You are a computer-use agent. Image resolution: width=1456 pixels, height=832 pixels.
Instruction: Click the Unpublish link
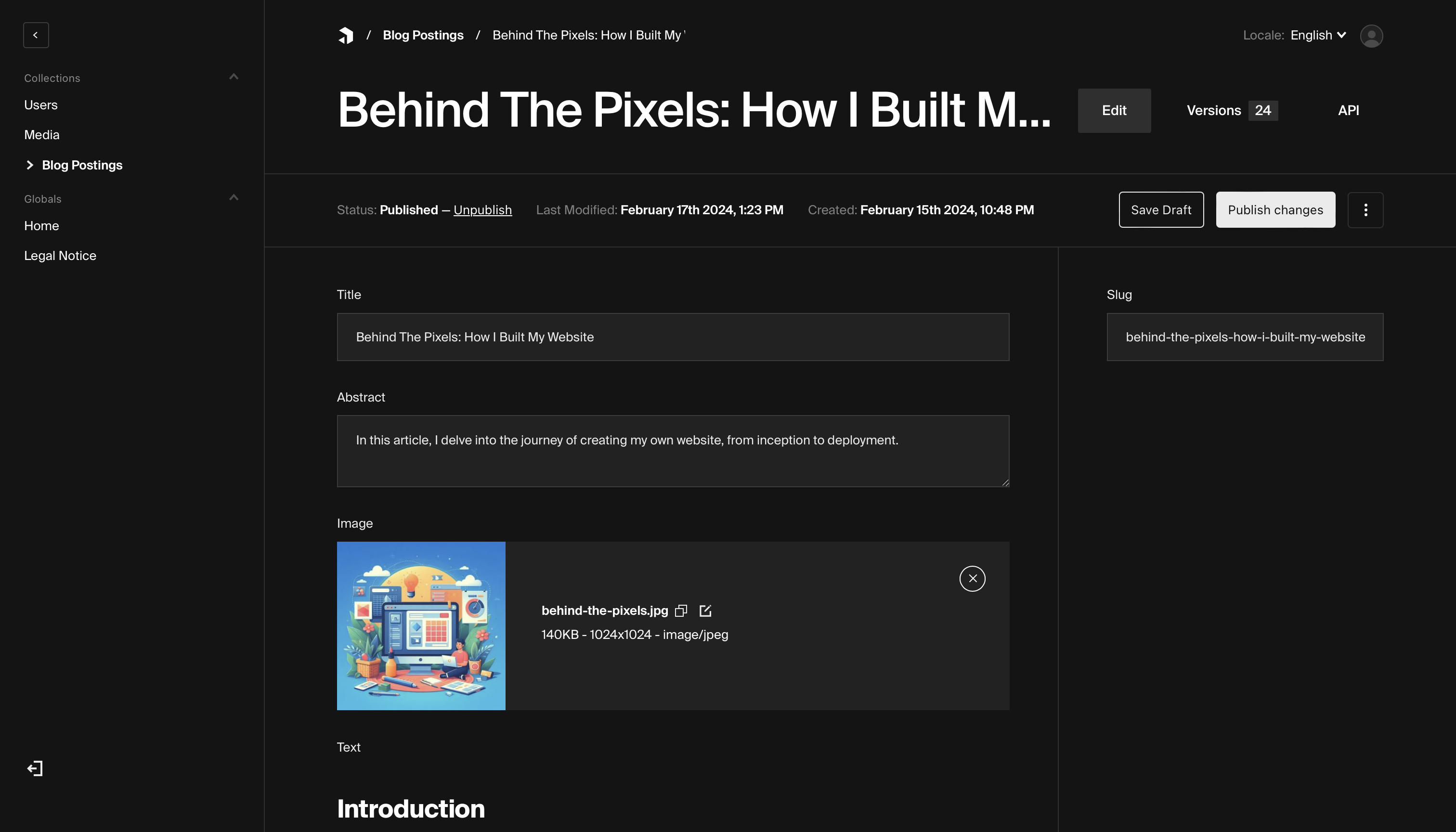[482, 210]
